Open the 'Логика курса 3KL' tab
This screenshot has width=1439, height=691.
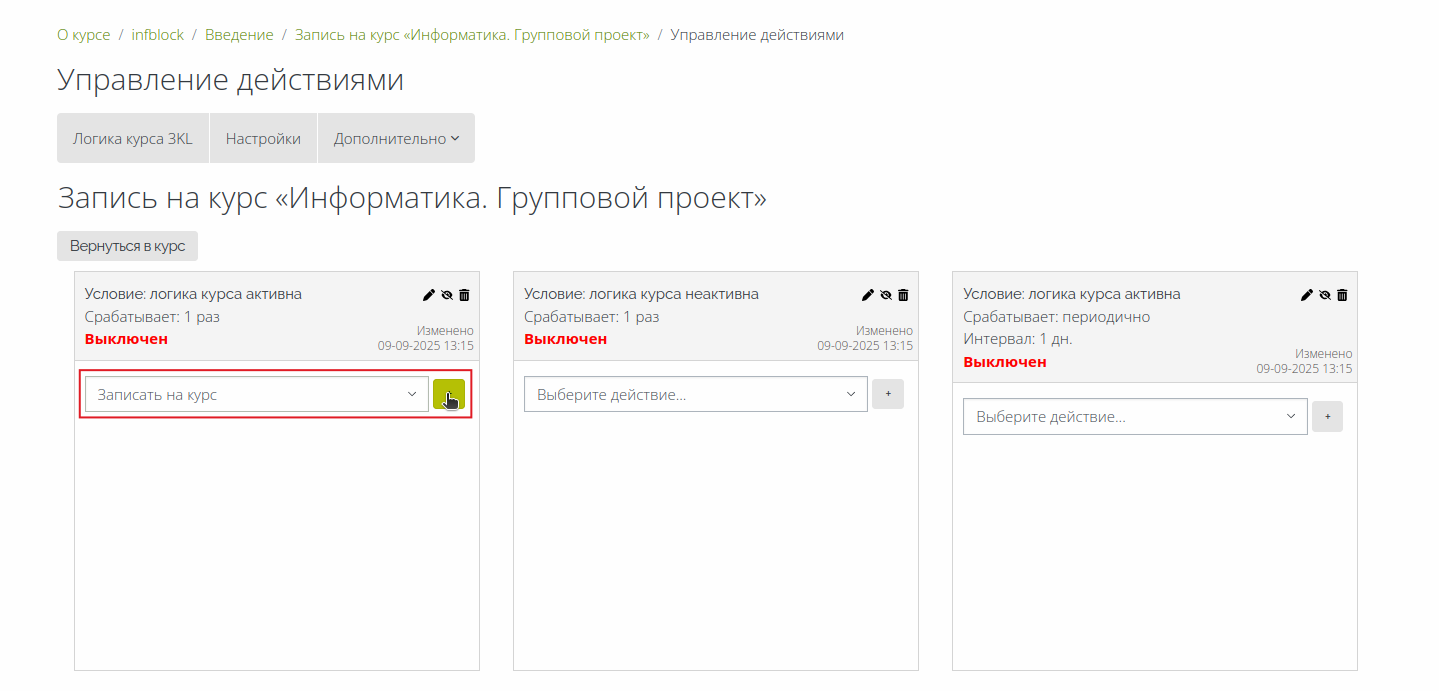[x=133, y=139]
